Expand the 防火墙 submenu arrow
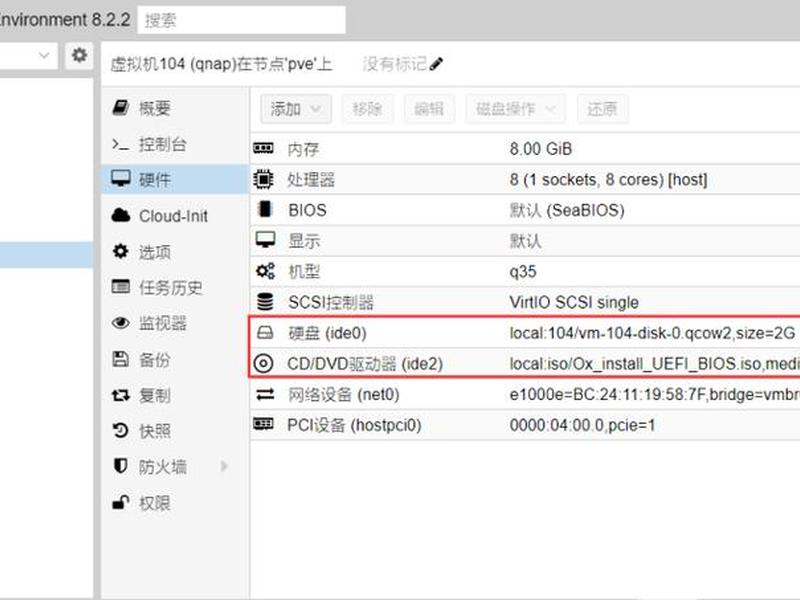 [223, 466]
